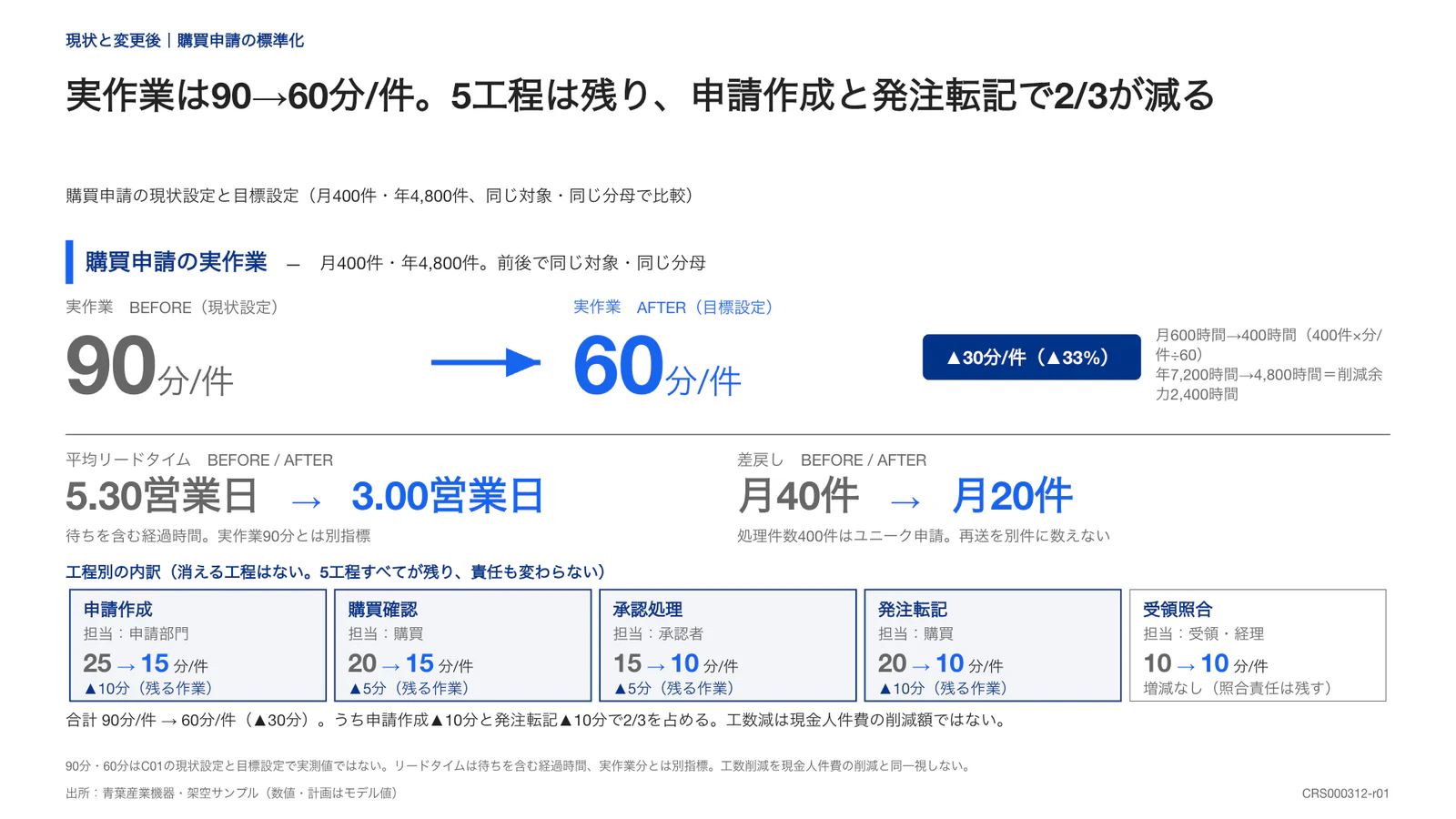The height and width of the screenshot is (819, 1456).
Task: Click the gray value '月40件'
Action: [798, 497]
